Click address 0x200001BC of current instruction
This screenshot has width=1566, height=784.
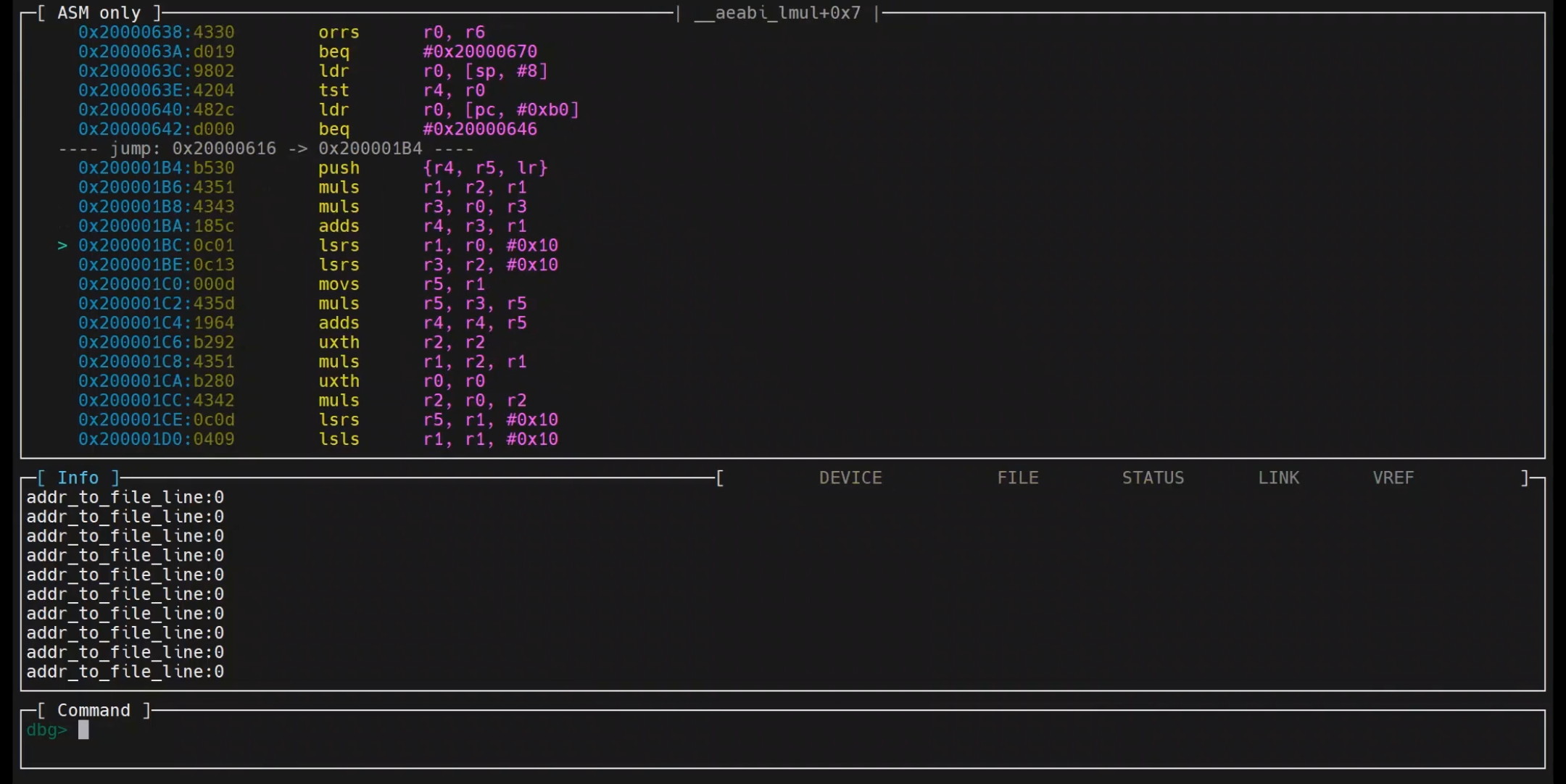[134, 246]
